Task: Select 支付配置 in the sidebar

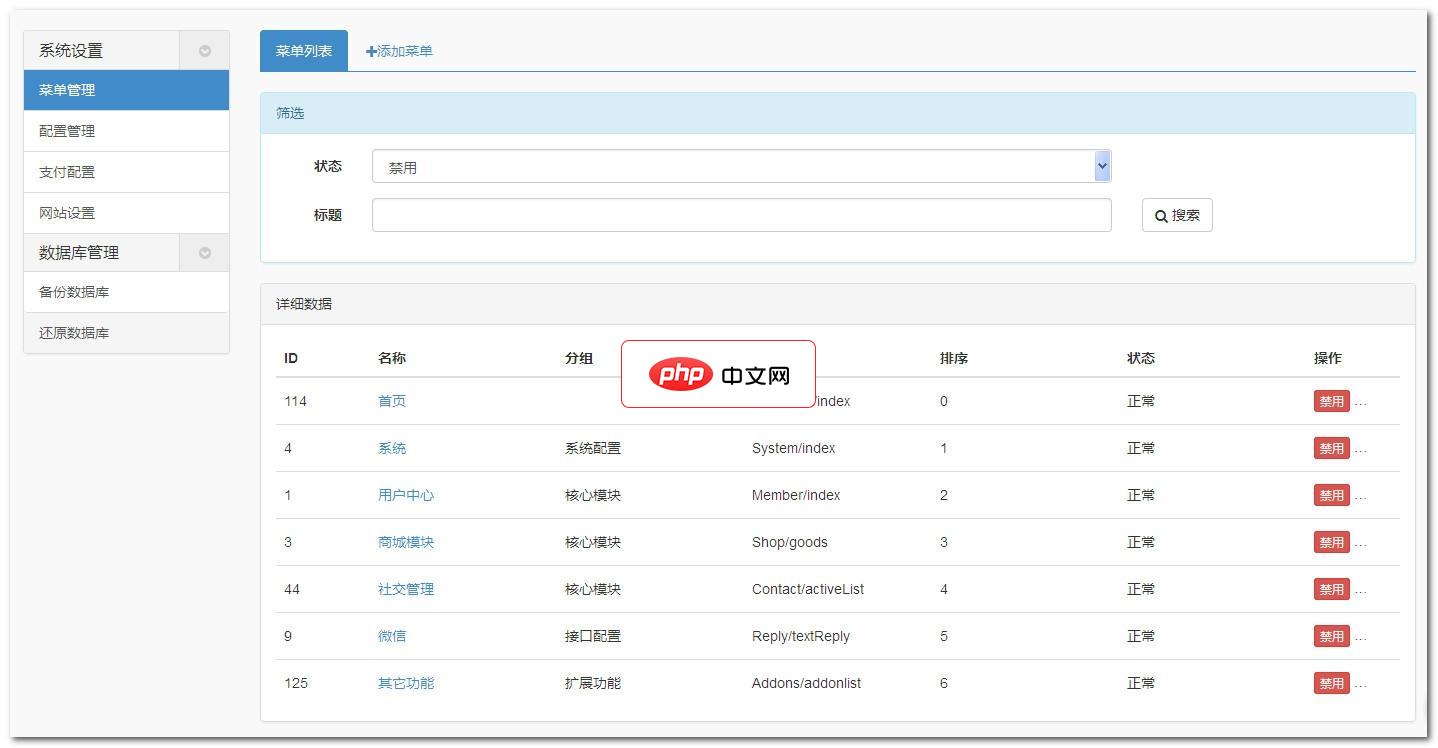Action: pyautogui.click(x=64, y=171)
